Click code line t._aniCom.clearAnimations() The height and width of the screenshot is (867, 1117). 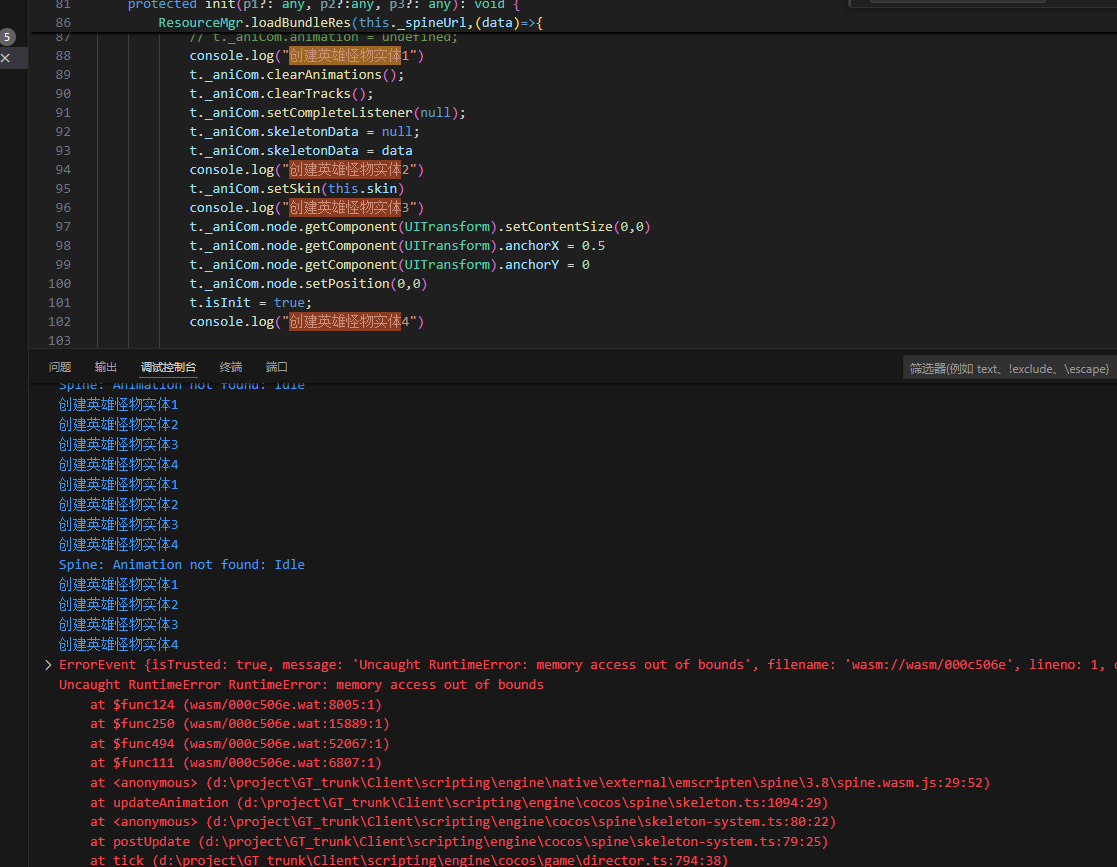pyautogui.click(x=296, y=75)
